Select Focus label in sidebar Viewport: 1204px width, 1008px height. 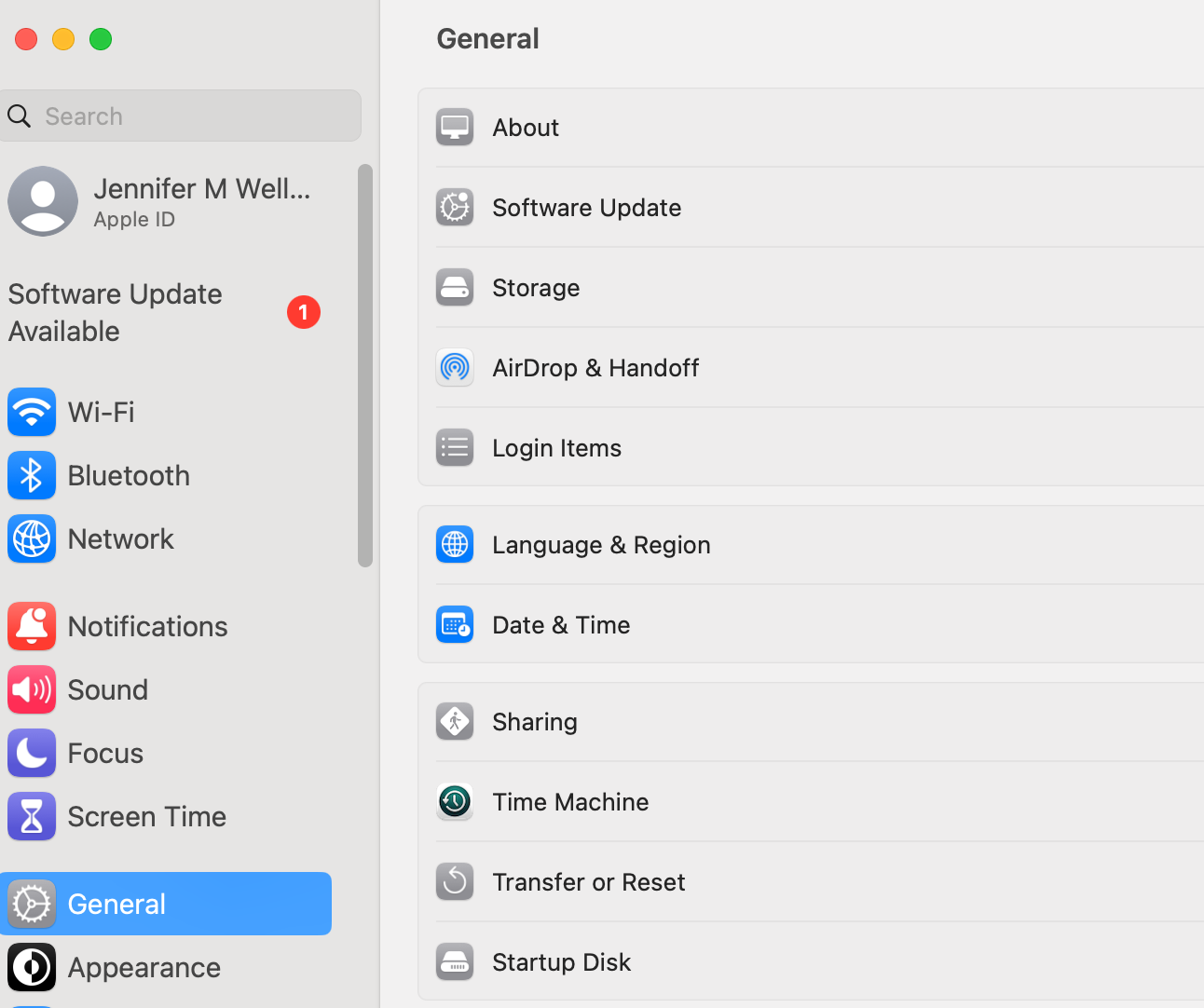[x=105, y=753]
